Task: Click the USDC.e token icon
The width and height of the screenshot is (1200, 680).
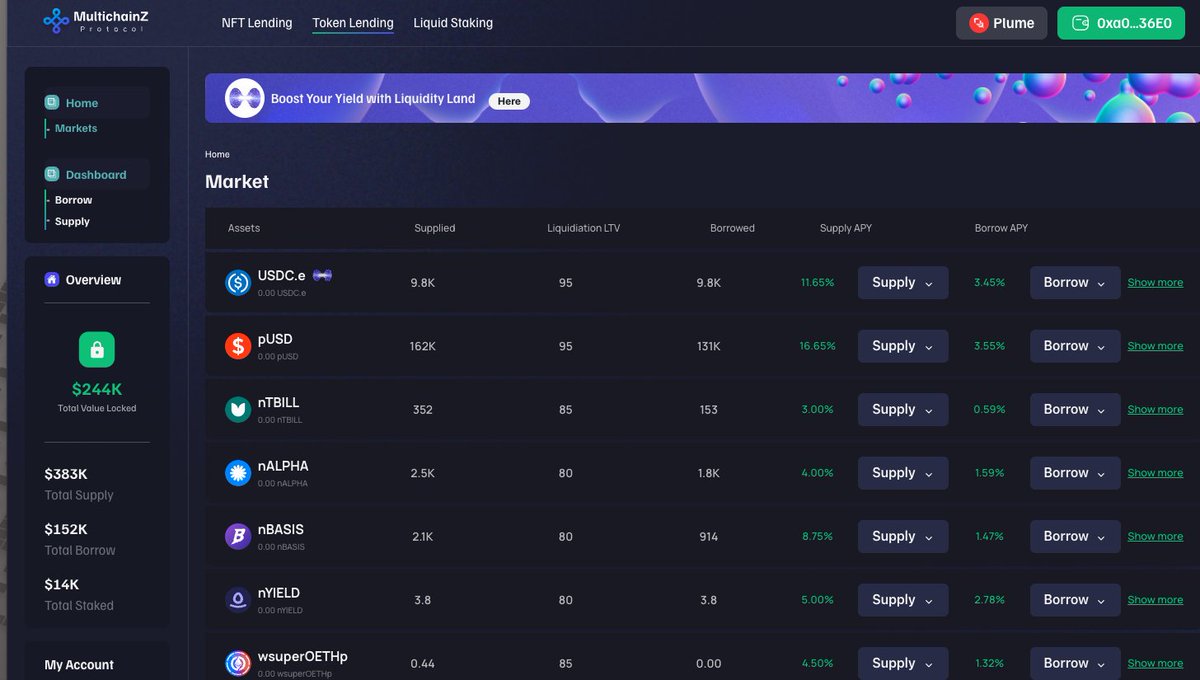Action: (238, 283)
